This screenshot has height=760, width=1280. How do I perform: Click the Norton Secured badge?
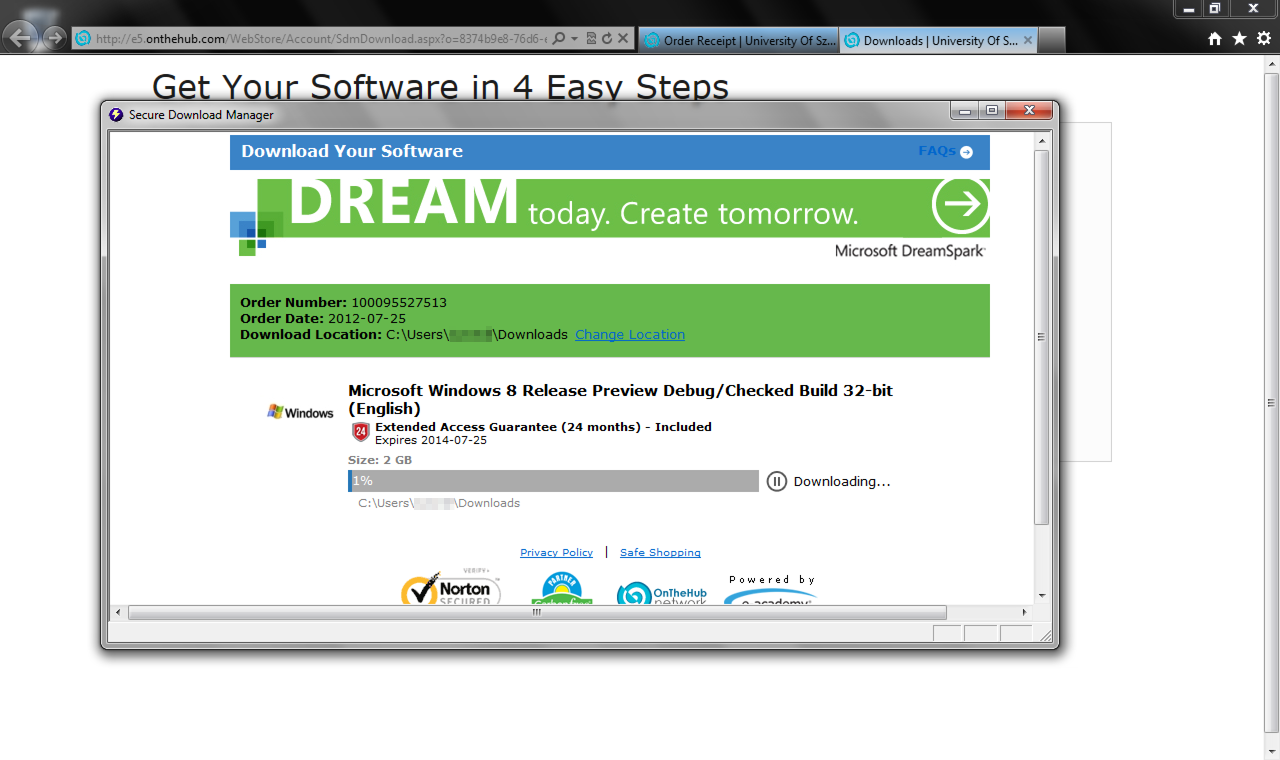point(451,588)
